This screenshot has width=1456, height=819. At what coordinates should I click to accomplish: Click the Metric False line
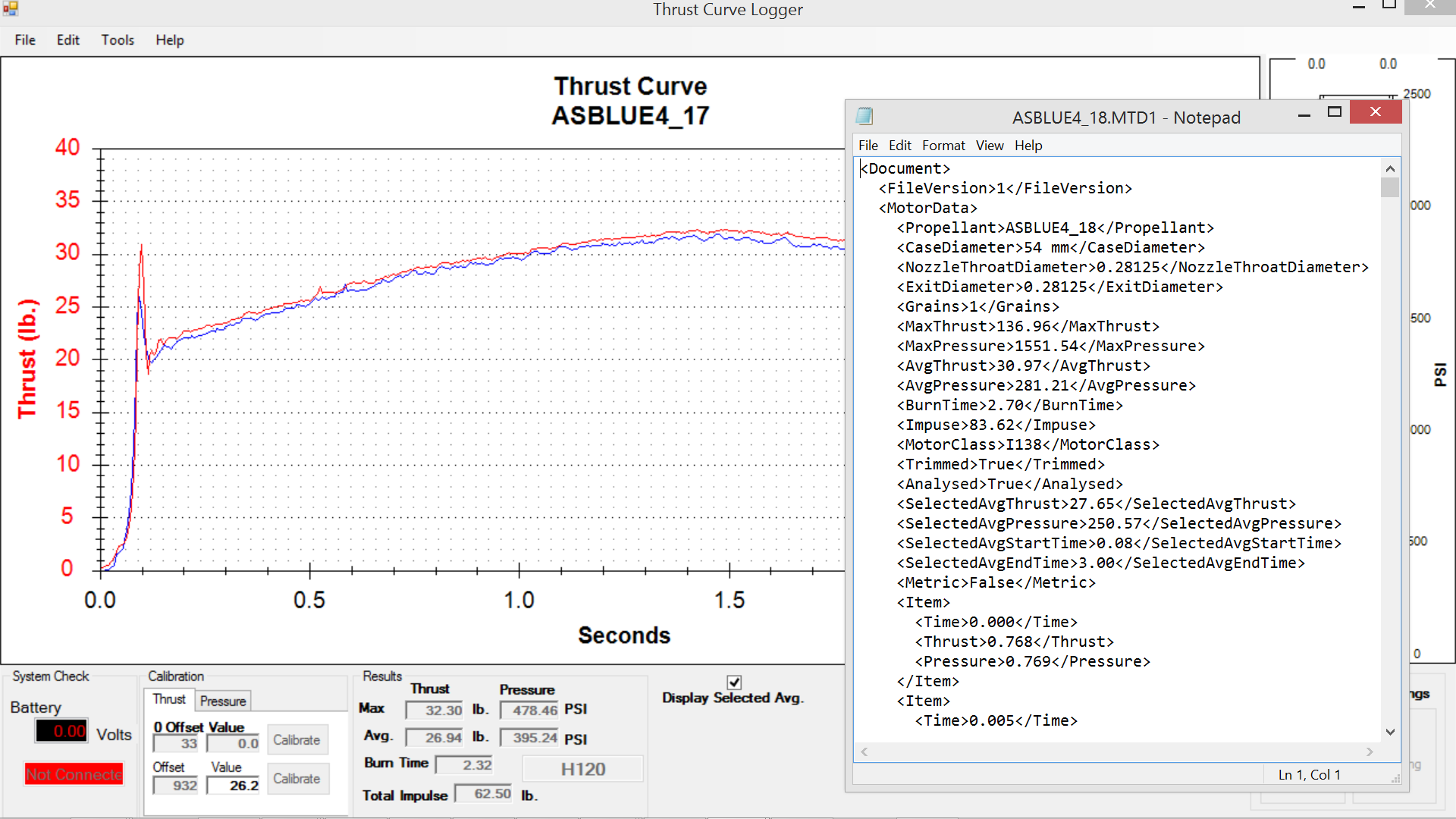(x=996, y=582)
